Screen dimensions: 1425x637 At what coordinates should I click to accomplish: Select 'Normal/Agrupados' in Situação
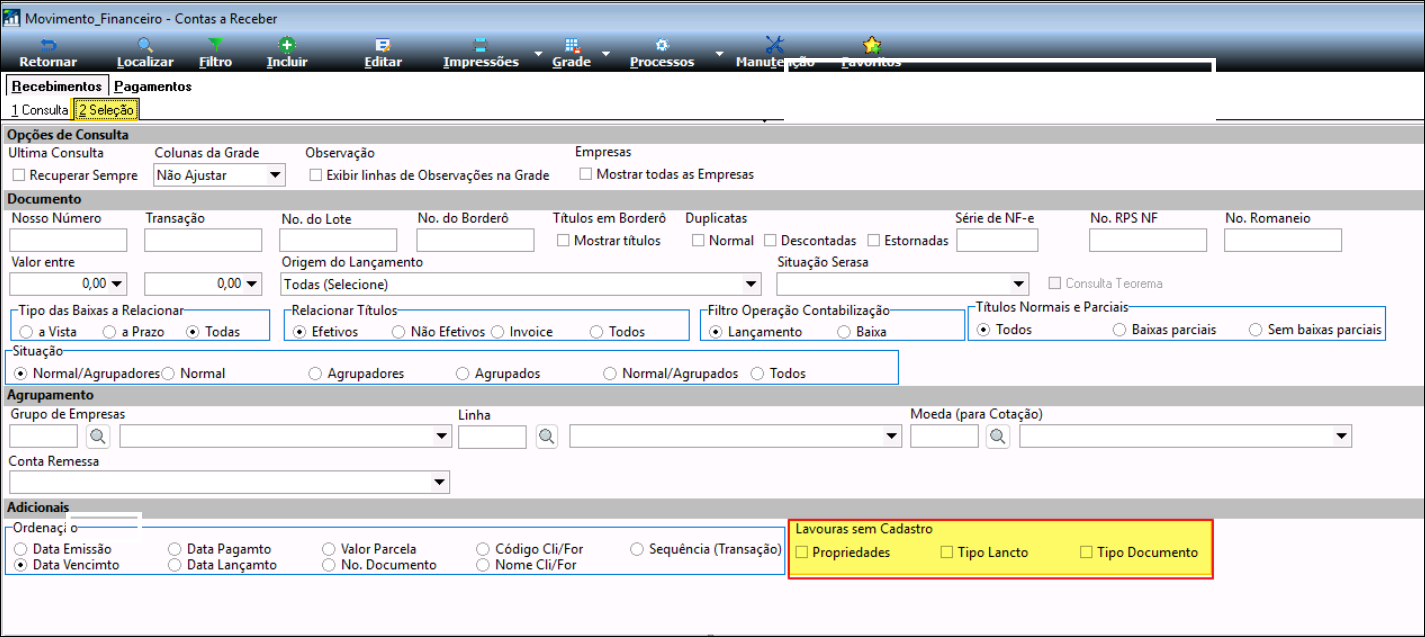610,373
